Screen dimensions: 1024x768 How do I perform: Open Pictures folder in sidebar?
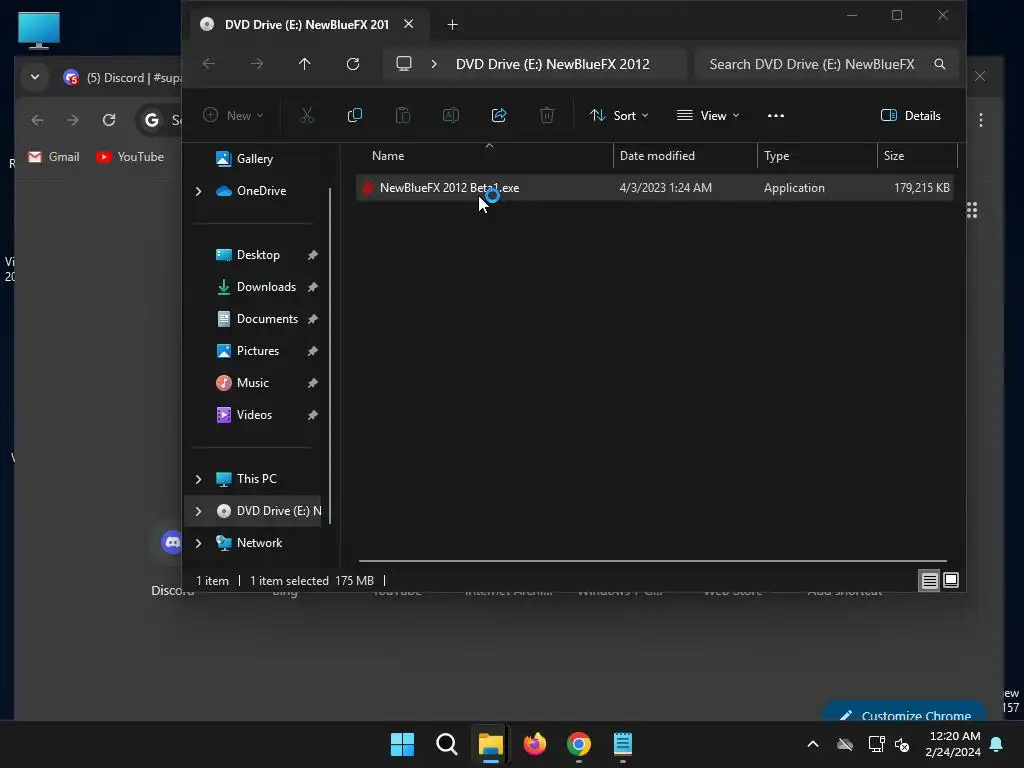click(257, 351)
